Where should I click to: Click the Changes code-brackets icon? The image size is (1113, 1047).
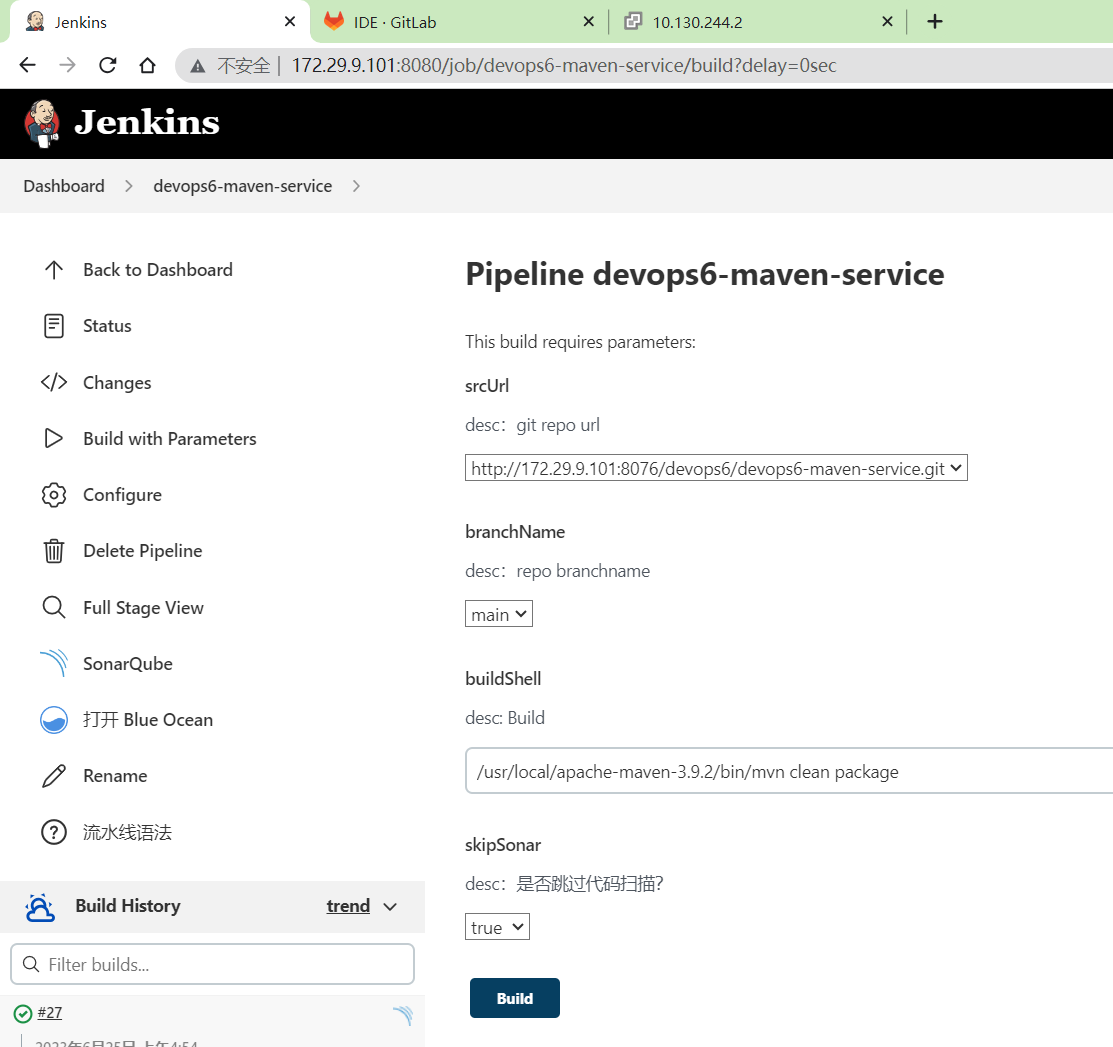tap(54, 382)
